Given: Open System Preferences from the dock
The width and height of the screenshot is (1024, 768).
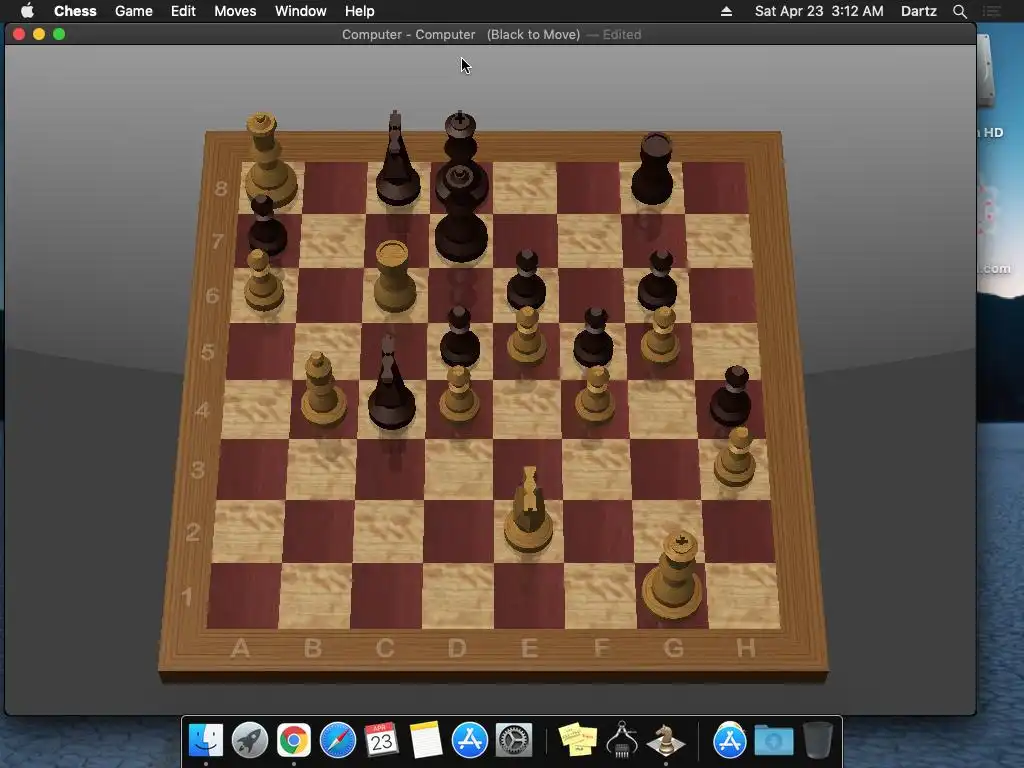Looking at the screenshot, I should (514, 741).
